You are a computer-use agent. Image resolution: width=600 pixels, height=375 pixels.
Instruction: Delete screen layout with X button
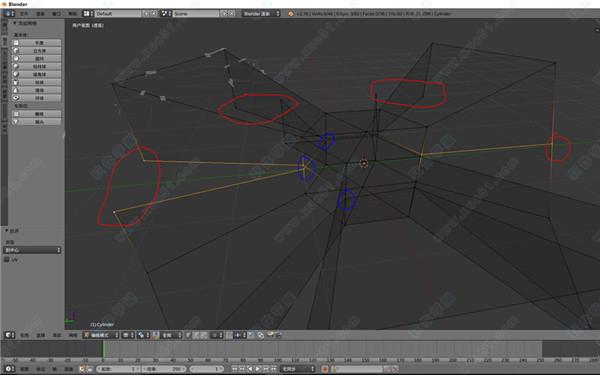[x=153, y=13]
